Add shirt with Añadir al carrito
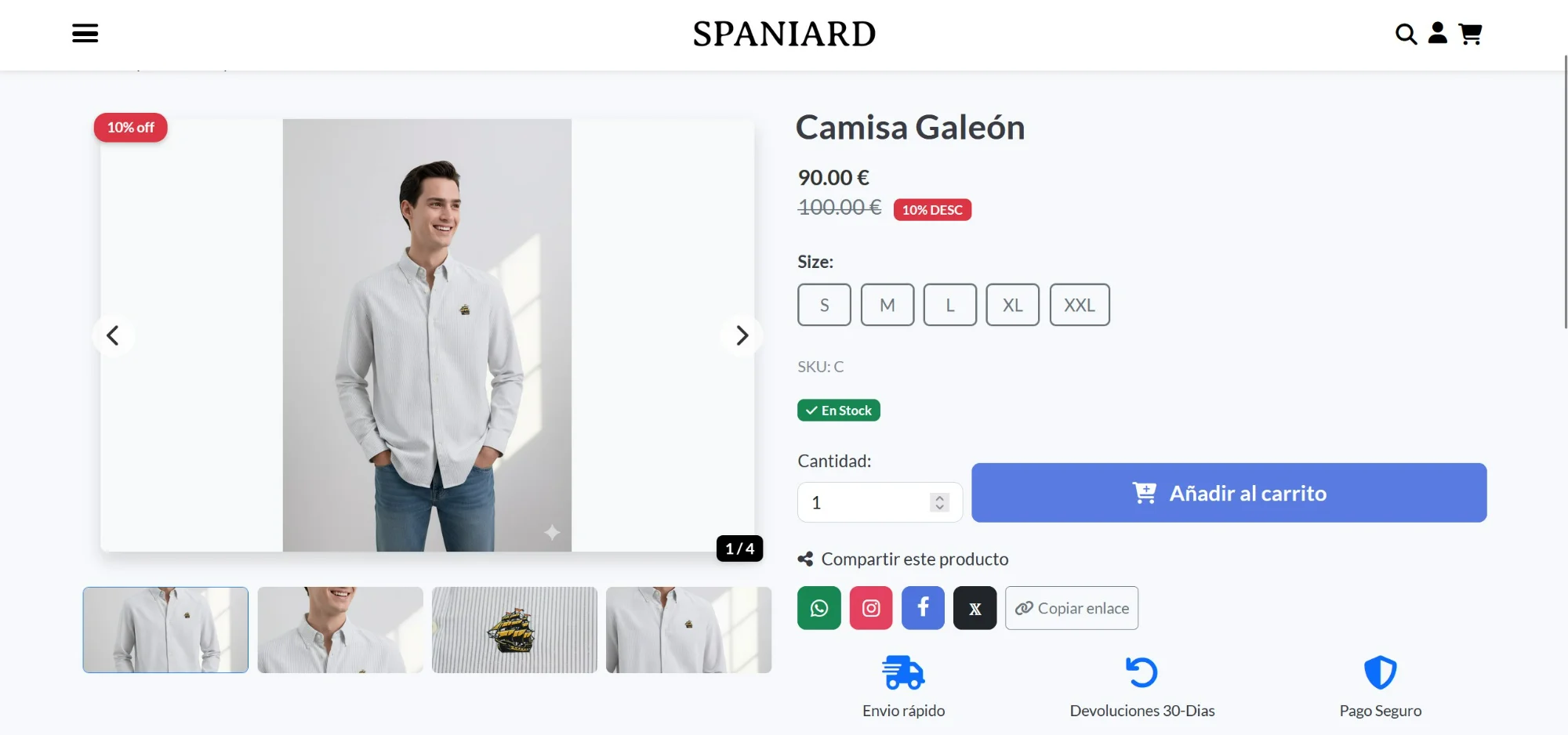Screen dimensions: 1568x735 1229,493
